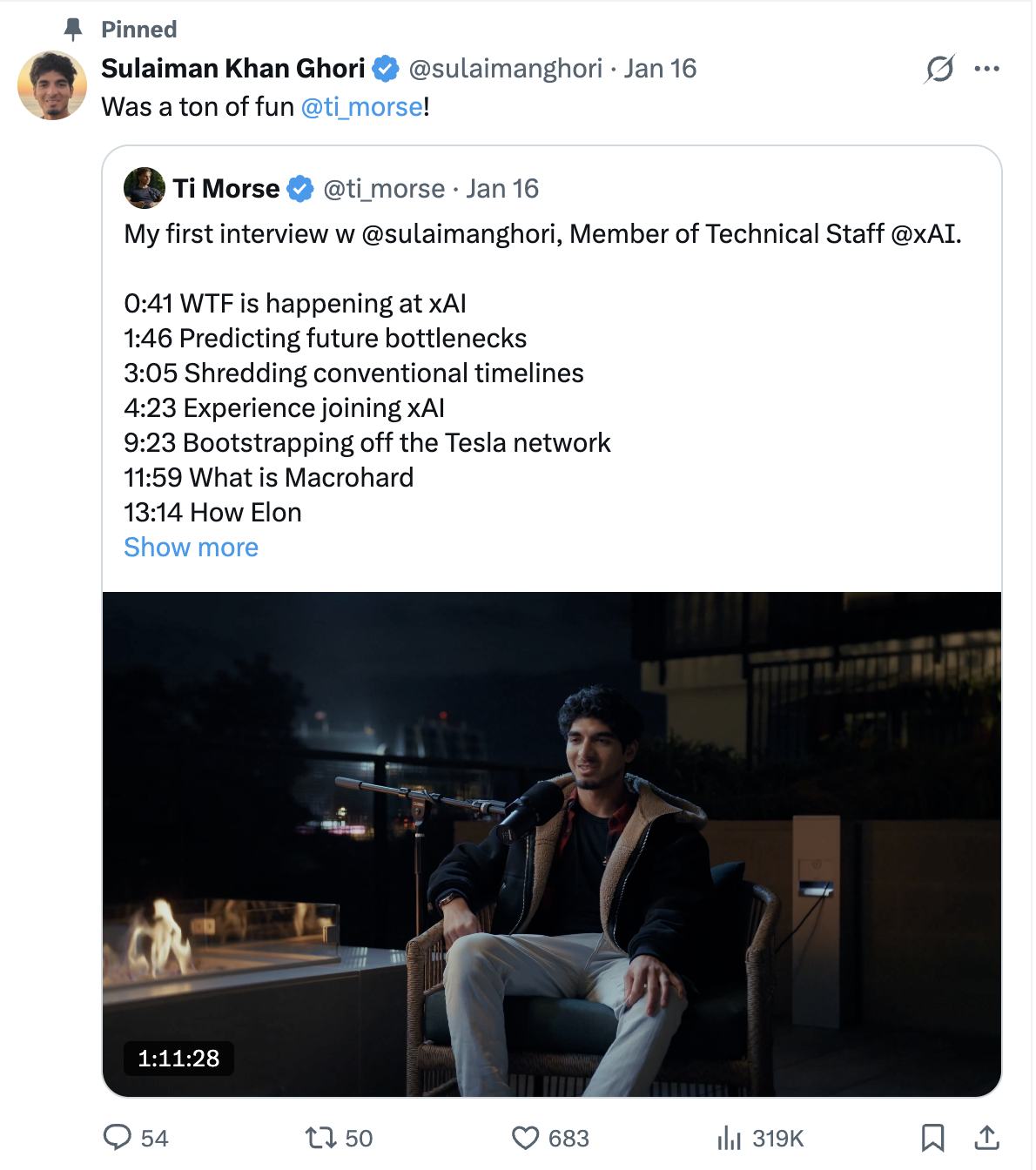Click Sulaiman Khan Ghori's profile avatar
Viewport: 1036px width, 1170px height.
[52, 85]
